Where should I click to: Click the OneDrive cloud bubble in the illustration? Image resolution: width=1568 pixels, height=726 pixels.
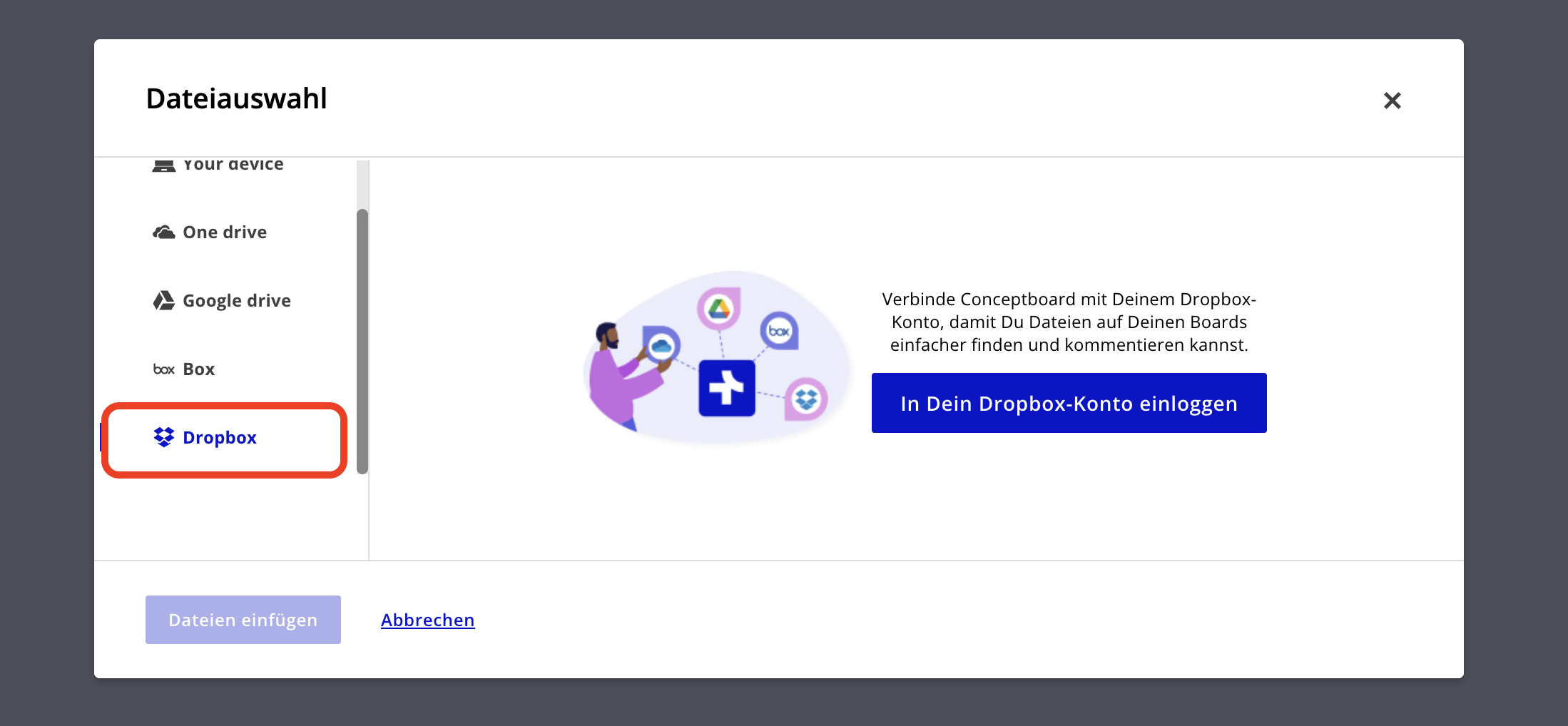point(661,347)
